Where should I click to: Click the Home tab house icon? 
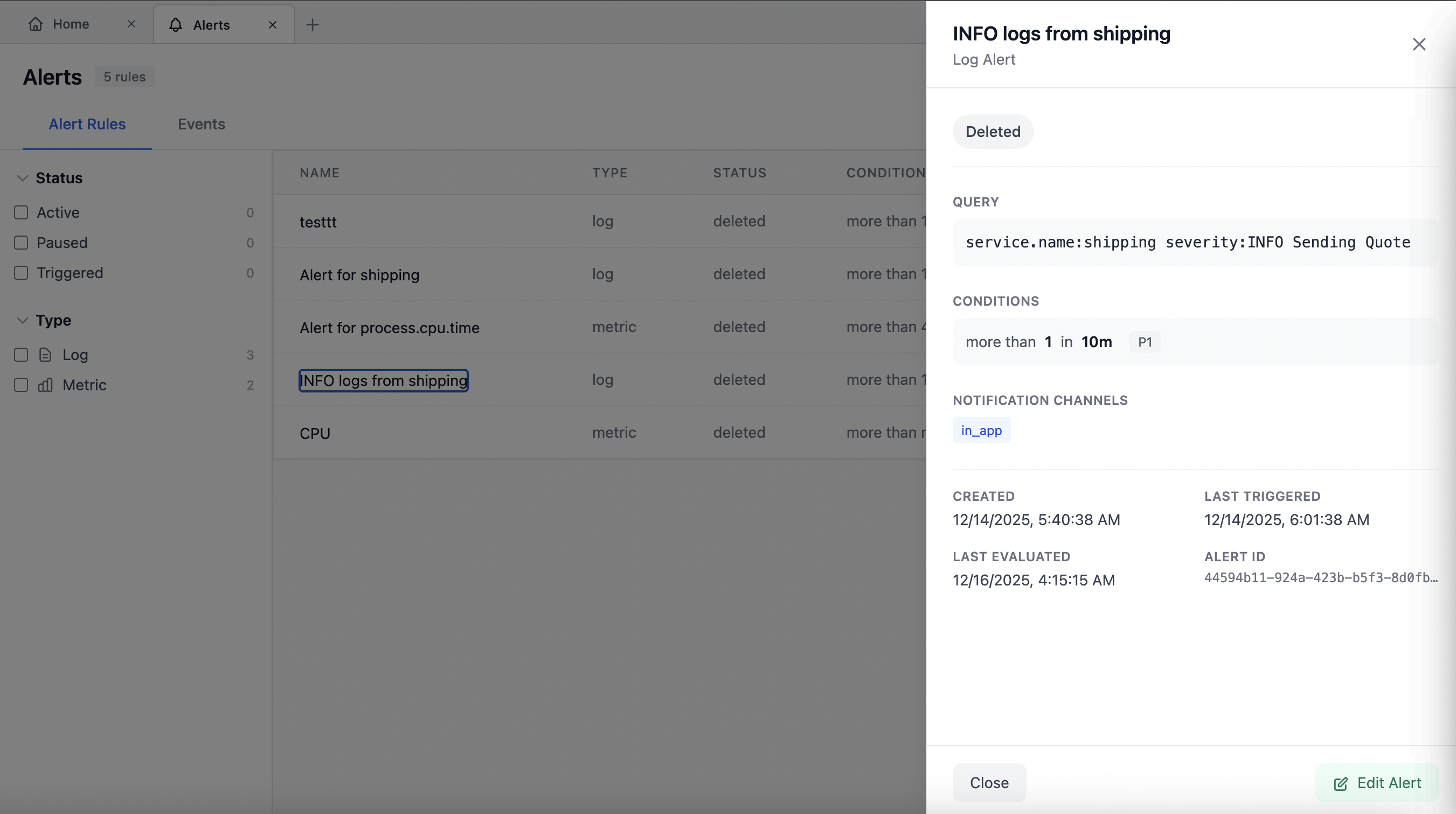coord(36,24)
